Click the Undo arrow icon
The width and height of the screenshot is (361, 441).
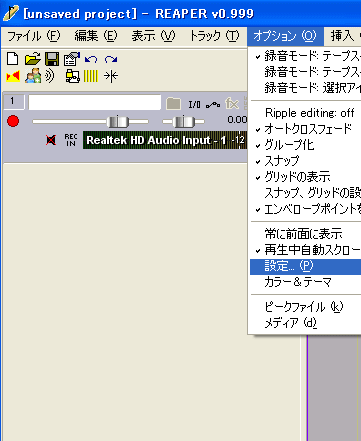point(91,59)
